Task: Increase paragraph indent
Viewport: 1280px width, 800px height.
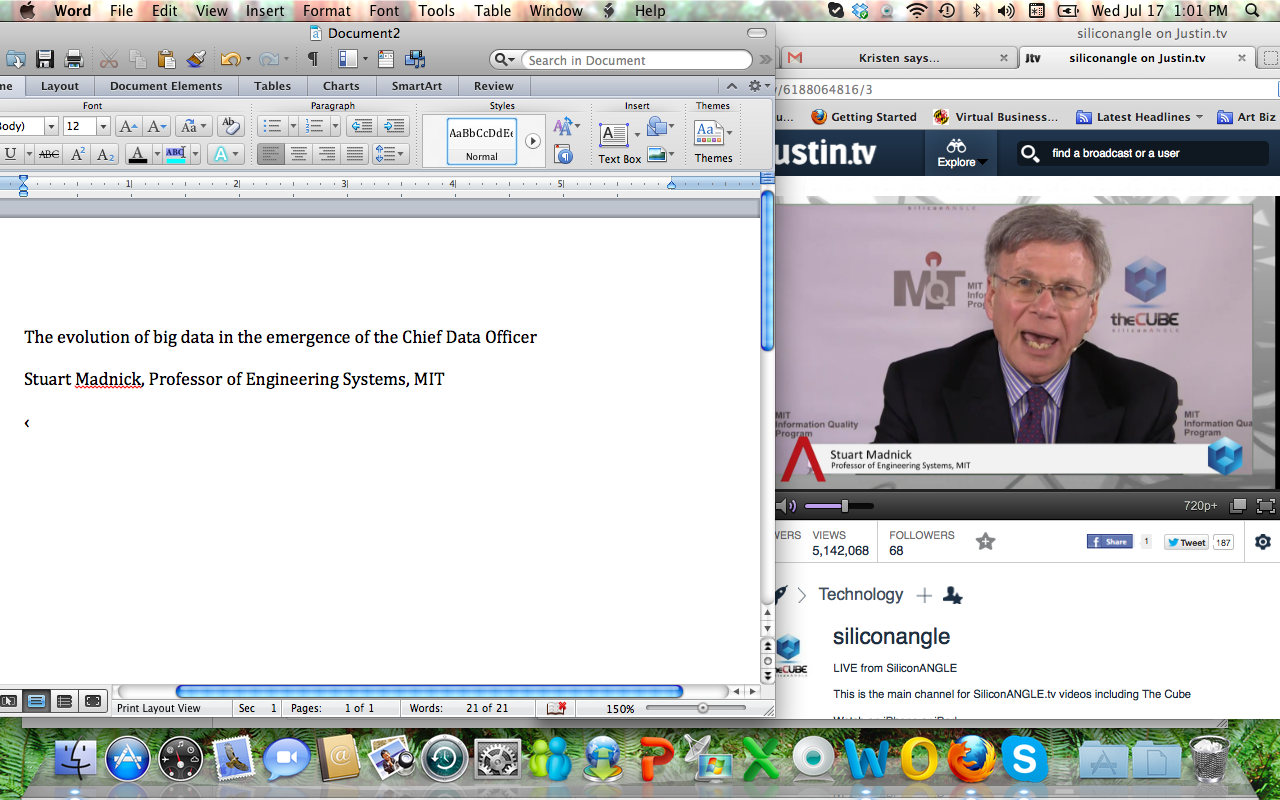Action: 394,126
